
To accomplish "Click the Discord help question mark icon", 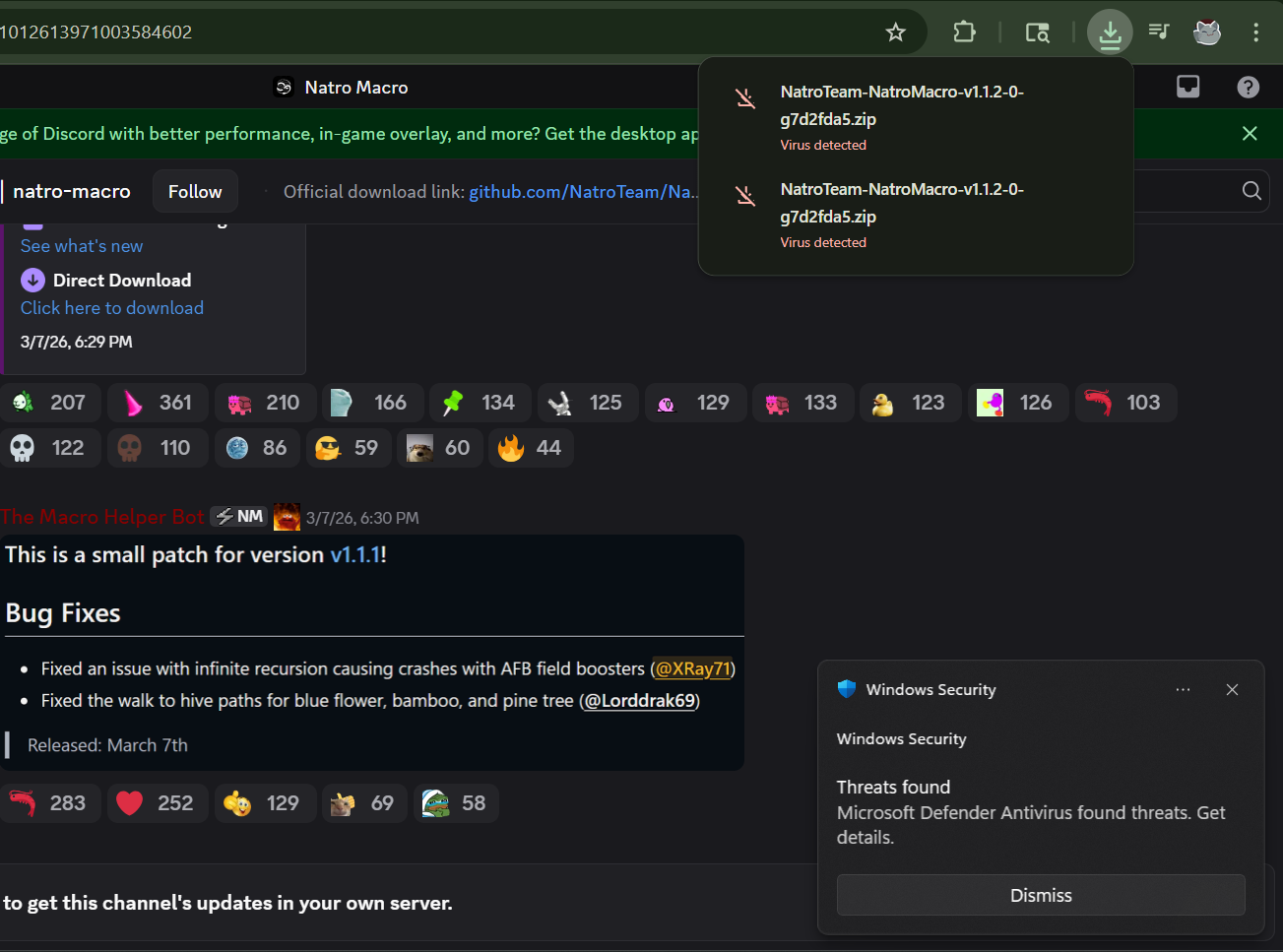I will click(1248, 87).
